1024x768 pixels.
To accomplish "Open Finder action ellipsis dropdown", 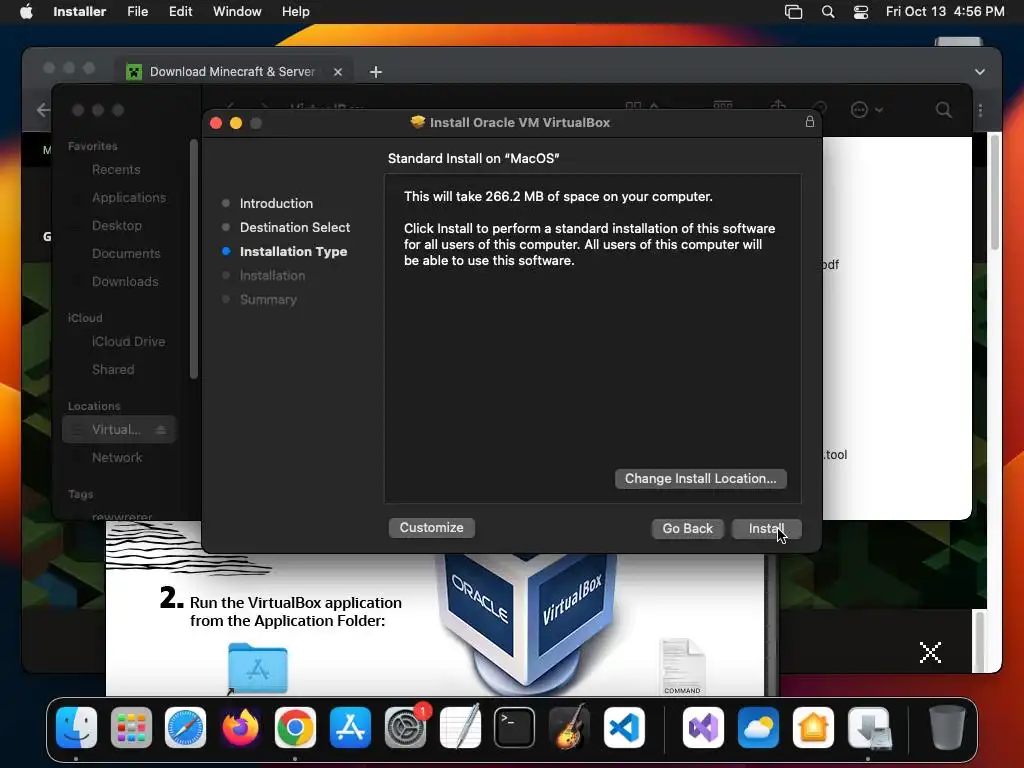I will 867,110.
